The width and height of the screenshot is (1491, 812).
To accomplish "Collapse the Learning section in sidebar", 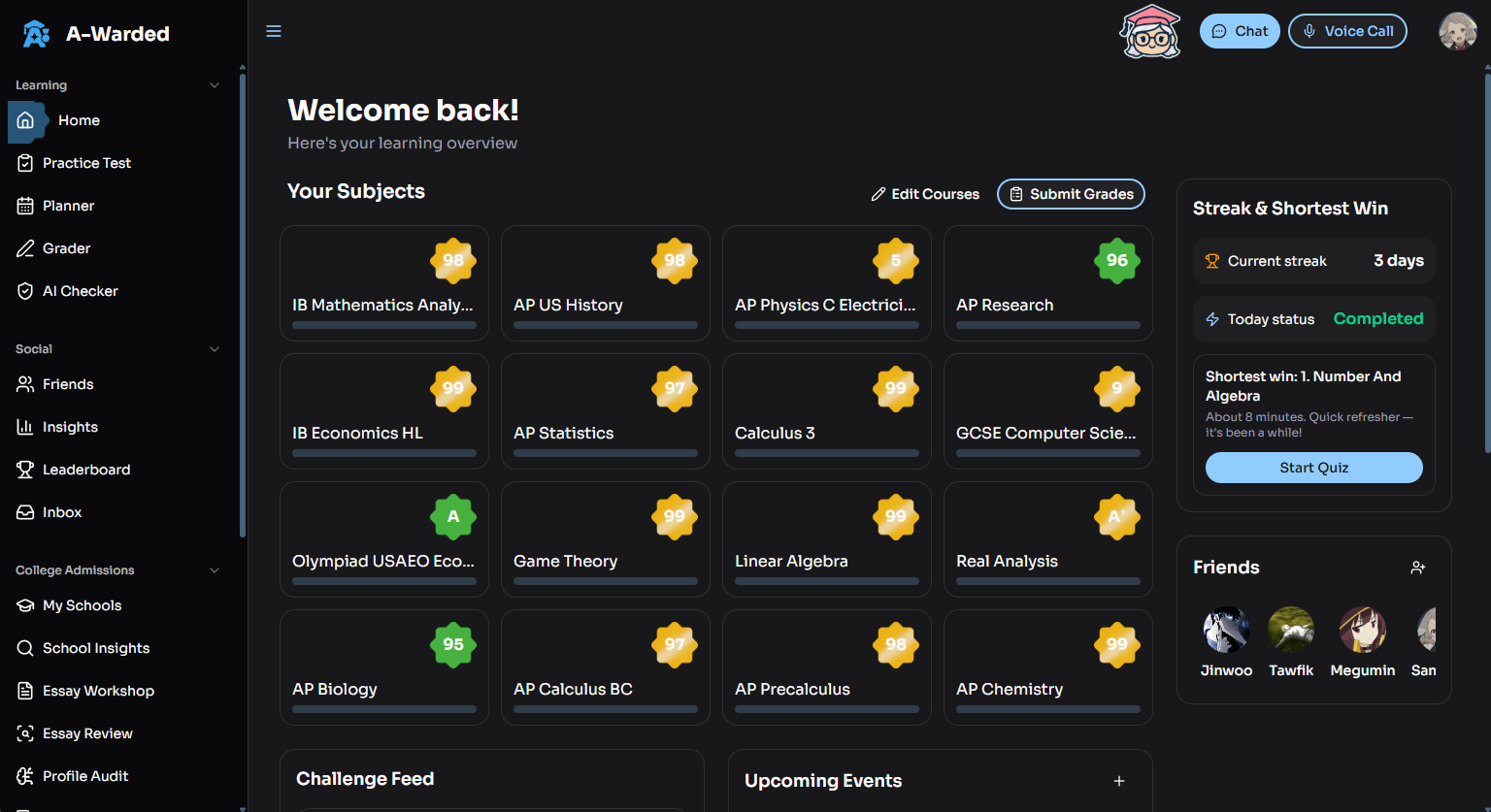I will (x=215, y=85).
